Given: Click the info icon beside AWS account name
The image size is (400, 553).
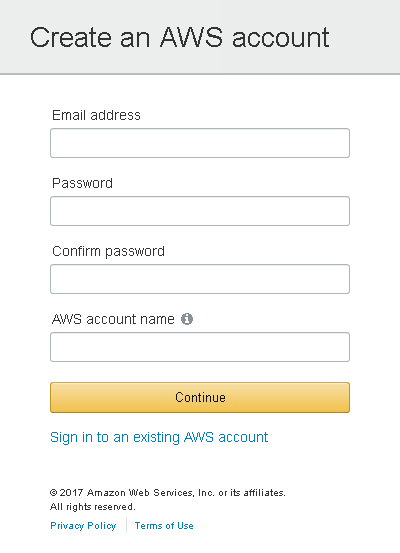Looking at the screenshot, I should click(x=187, y=319).
